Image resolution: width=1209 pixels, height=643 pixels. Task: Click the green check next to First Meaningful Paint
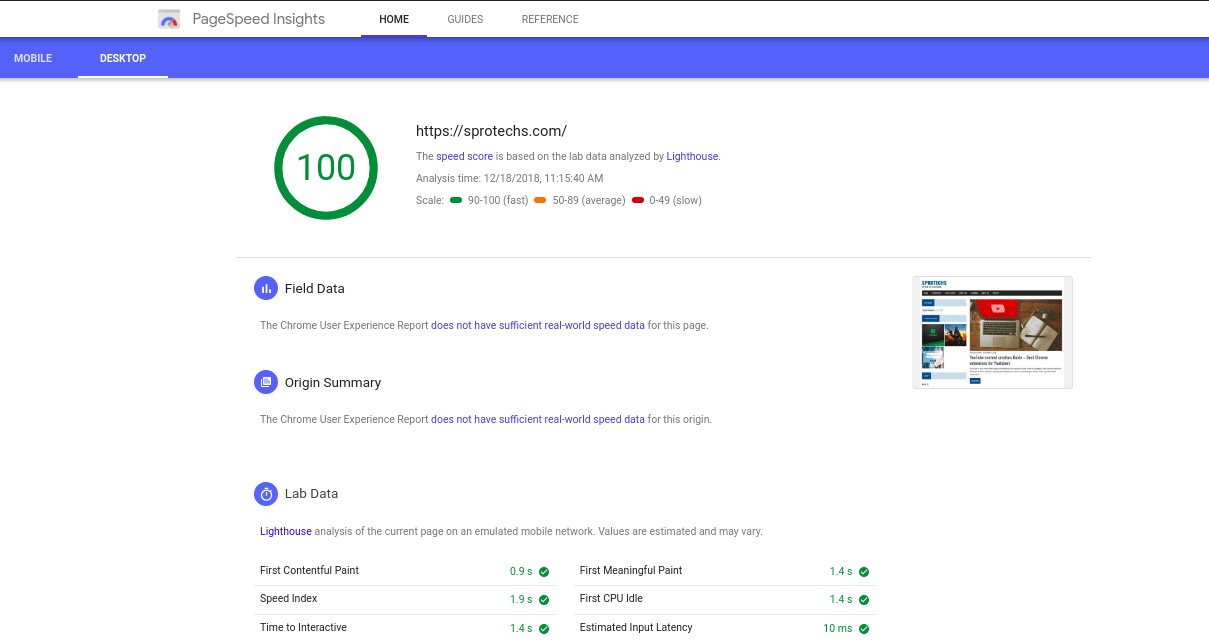coord(864,572)
